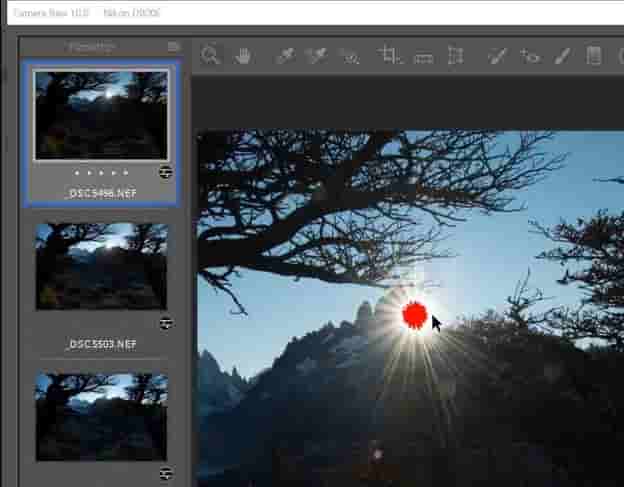Viewport: 624px width, 487px height.
Task: Click the red dot on the sun
Action: pos(414,315)
